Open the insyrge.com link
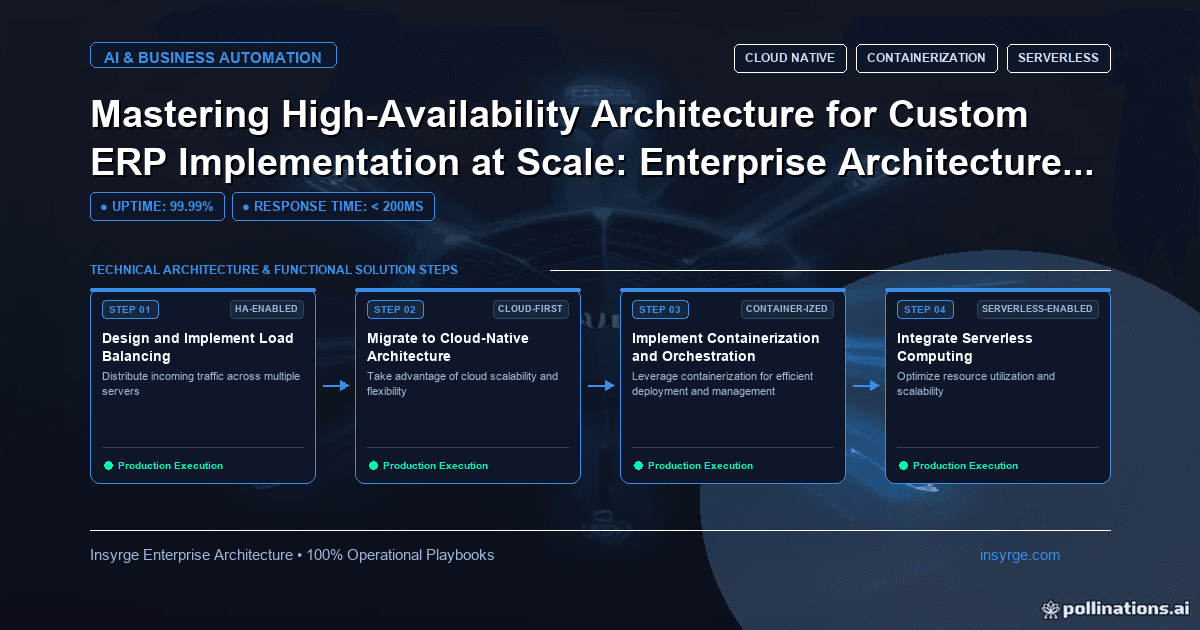 pos(1020,555)
